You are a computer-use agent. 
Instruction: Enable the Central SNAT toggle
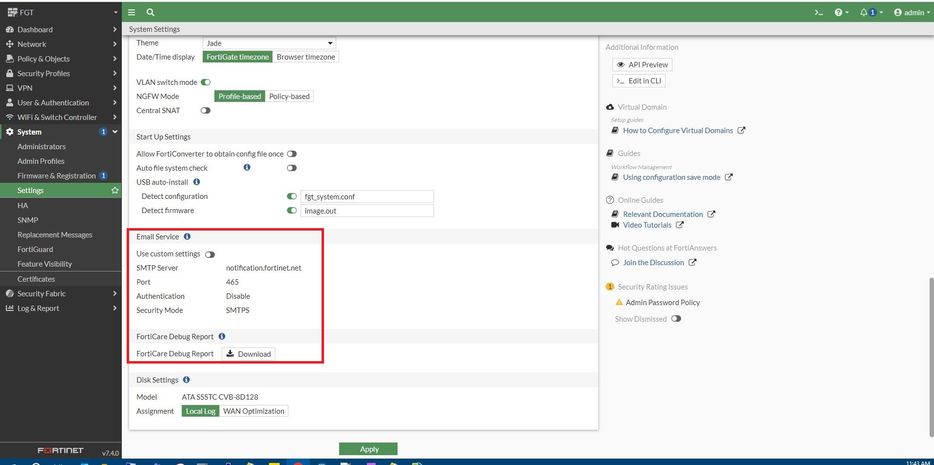206,111
